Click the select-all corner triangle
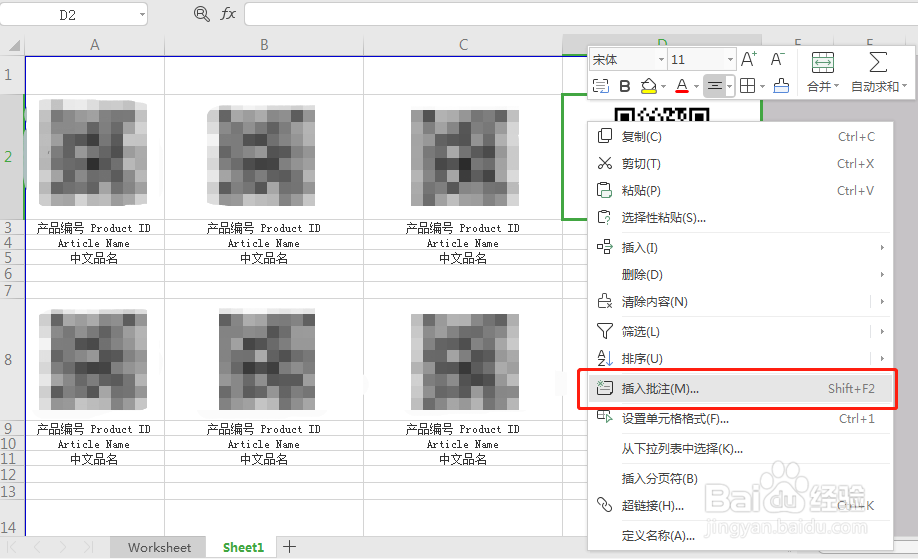Image resolution: width=918 pixels, height=559 pixels. [x=13, y=45]
